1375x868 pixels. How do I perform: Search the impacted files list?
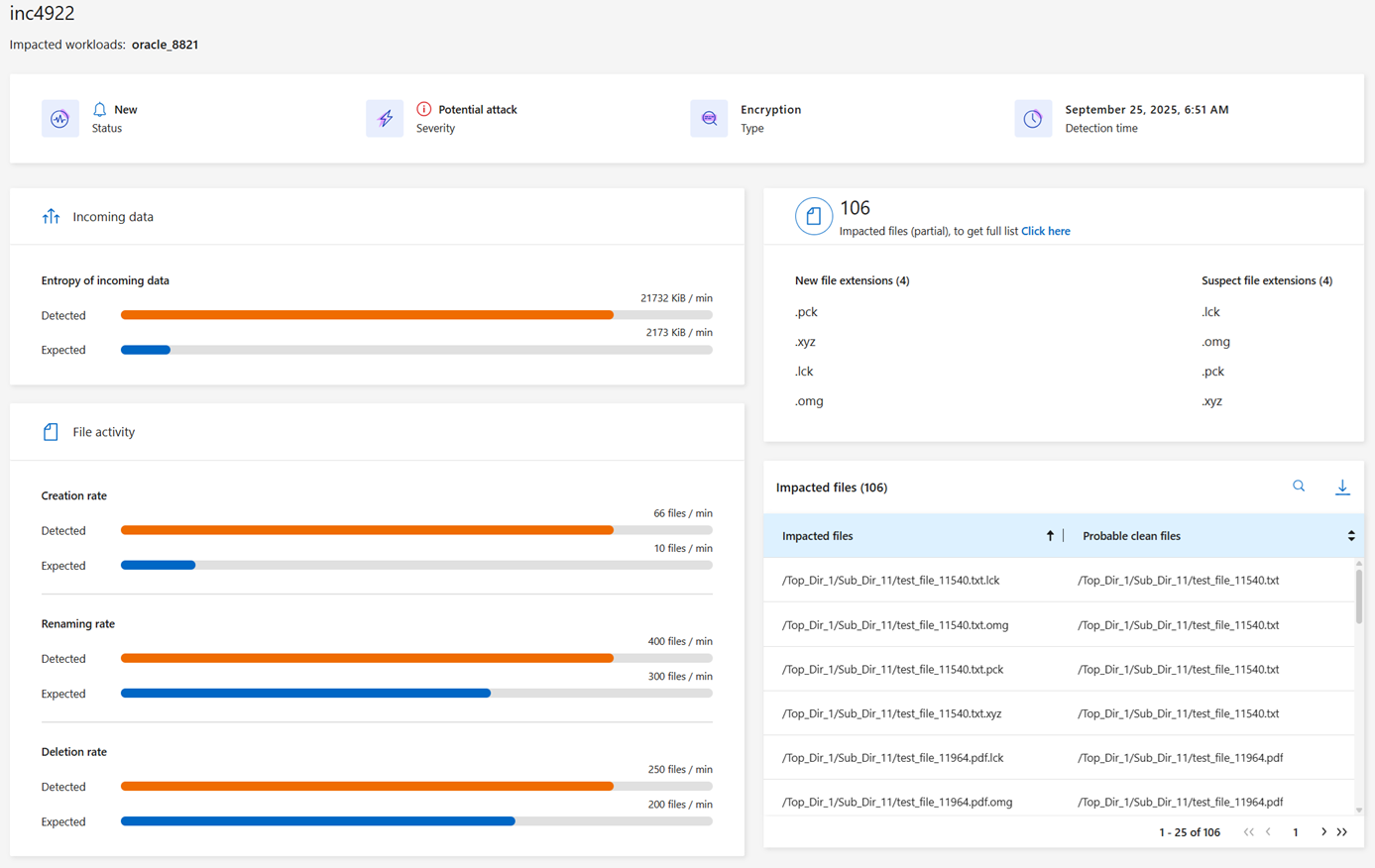click(x=1299, y=487)
